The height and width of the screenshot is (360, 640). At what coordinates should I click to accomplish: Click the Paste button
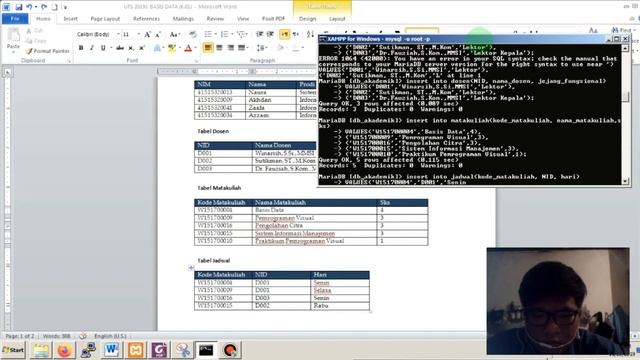pyautogui.click(x=13, y=41)
